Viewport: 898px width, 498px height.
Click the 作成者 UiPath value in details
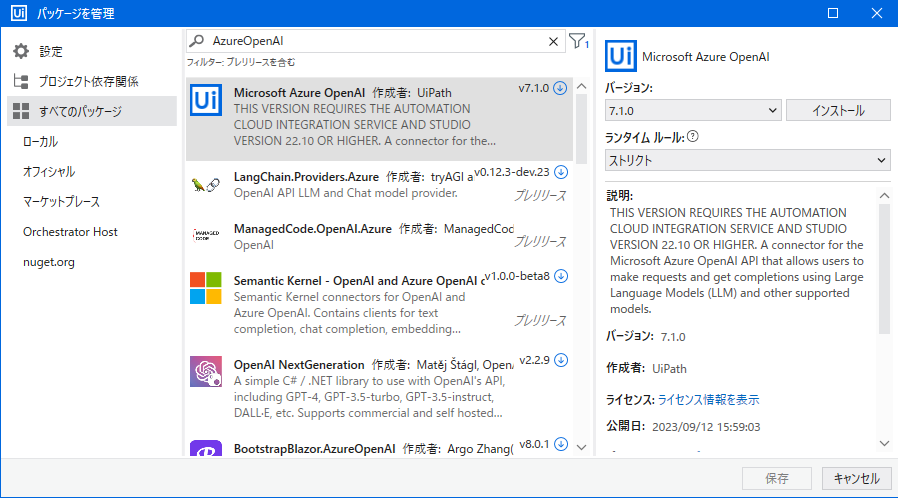pos(669,369)
